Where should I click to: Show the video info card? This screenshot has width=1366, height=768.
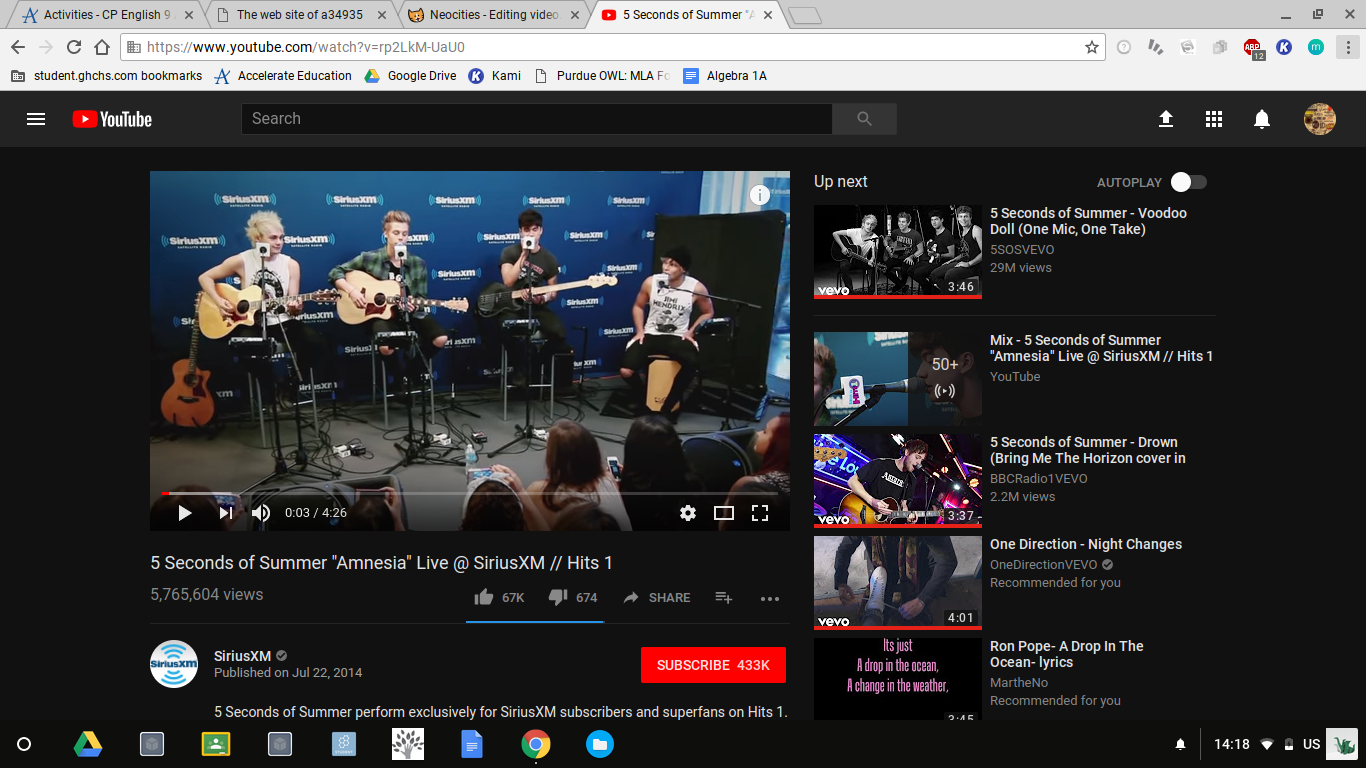click(x=760, y=195)
